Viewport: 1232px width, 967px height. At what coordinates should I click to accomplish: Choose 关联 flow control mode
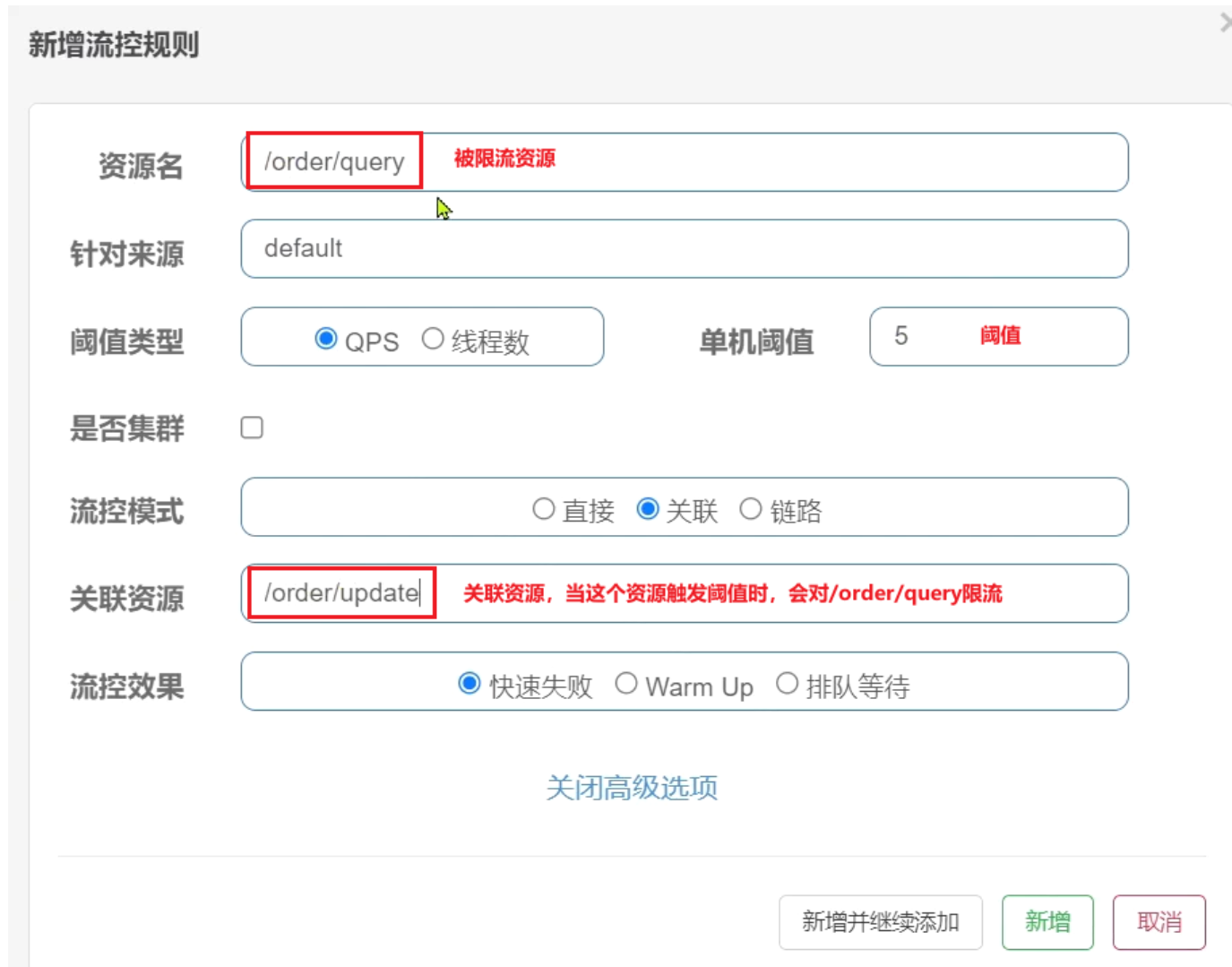(x=648, y=509)
